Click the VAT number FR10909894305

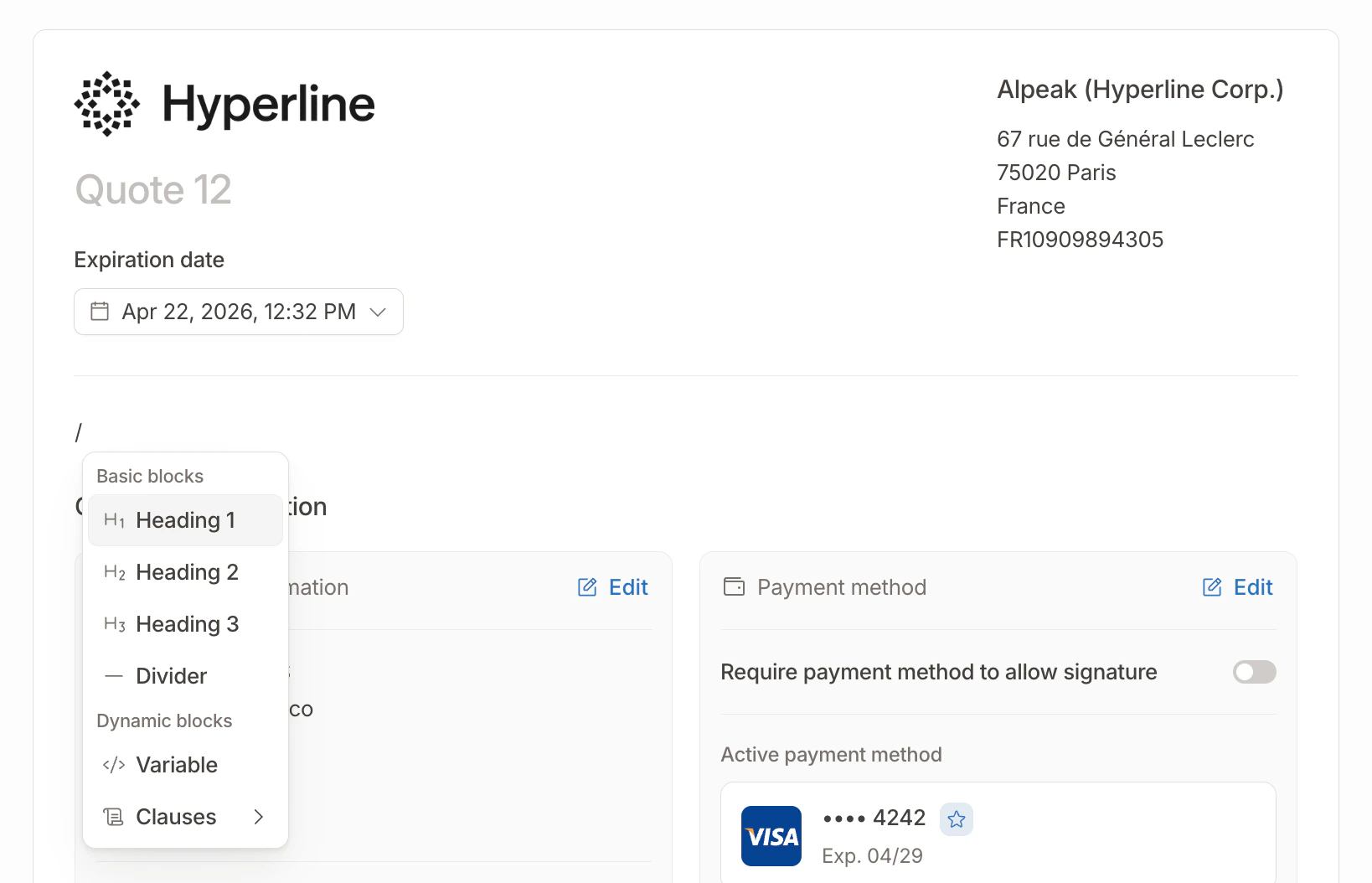(1081, 240)
